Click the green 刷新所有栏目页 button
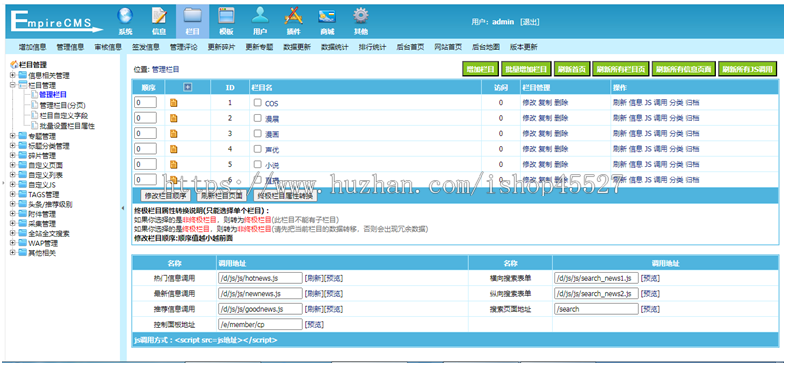786x365 pixels. [x=621, y=70]
